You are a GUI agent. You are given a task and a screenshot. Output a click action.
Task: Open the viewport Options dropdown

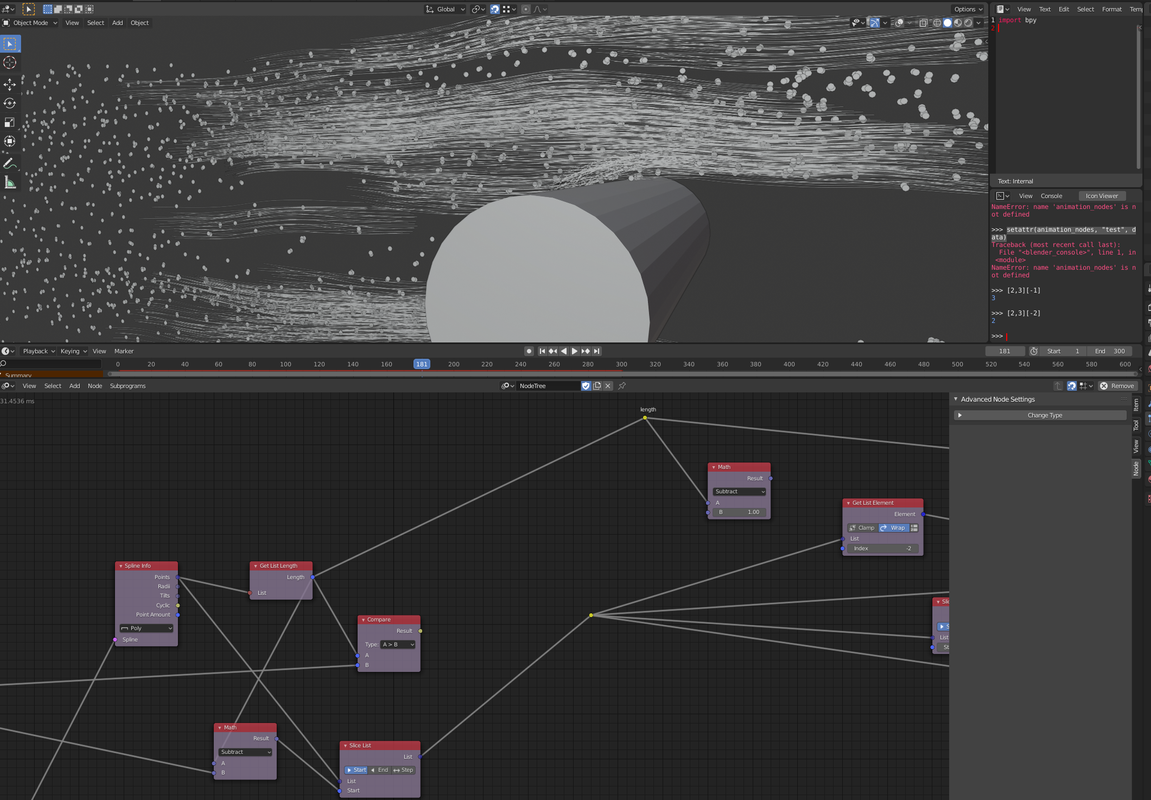point(968,10)
